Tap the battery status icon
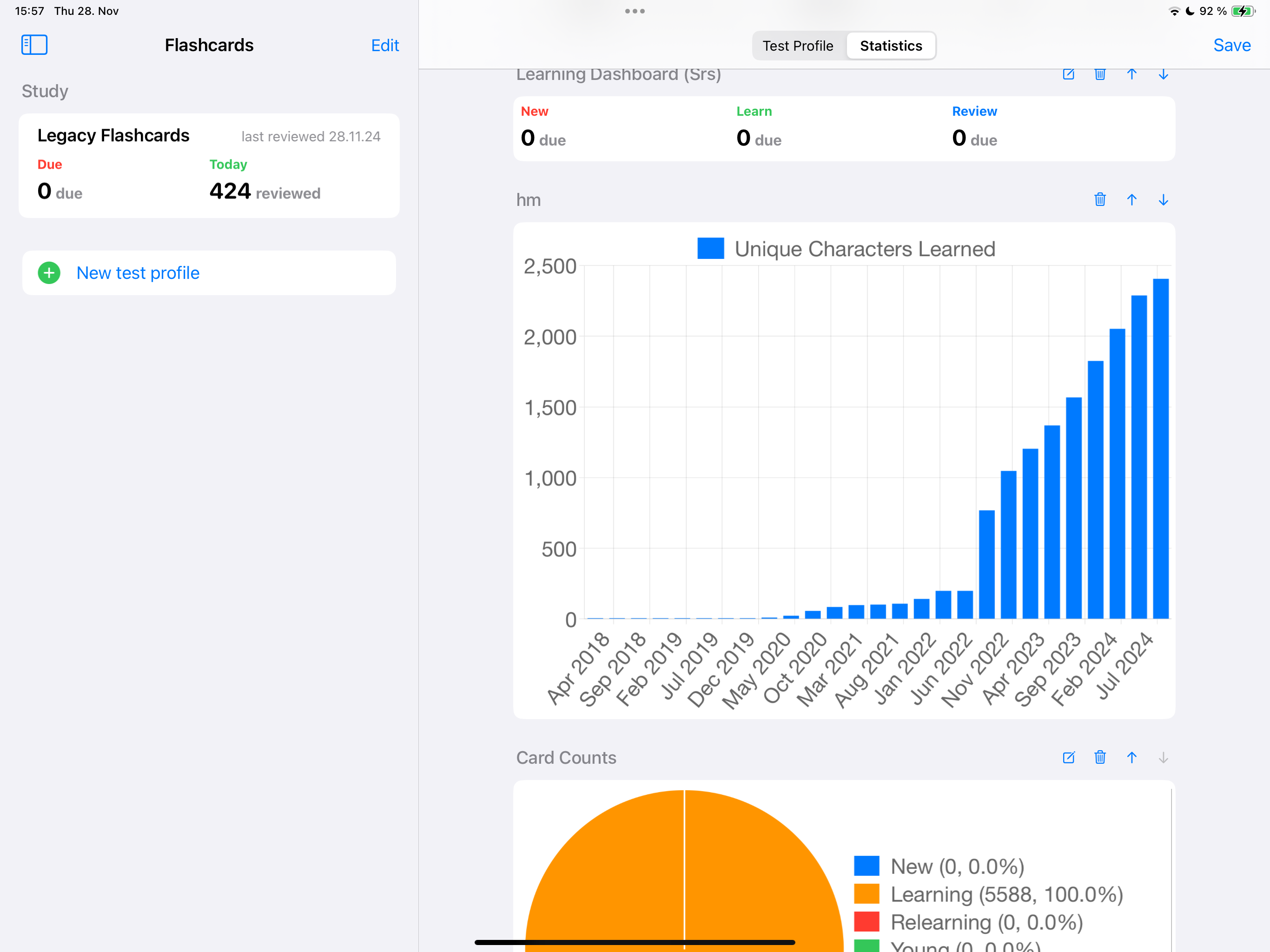The width and height of the screenshot is (1270, 952). (1243, 11)
